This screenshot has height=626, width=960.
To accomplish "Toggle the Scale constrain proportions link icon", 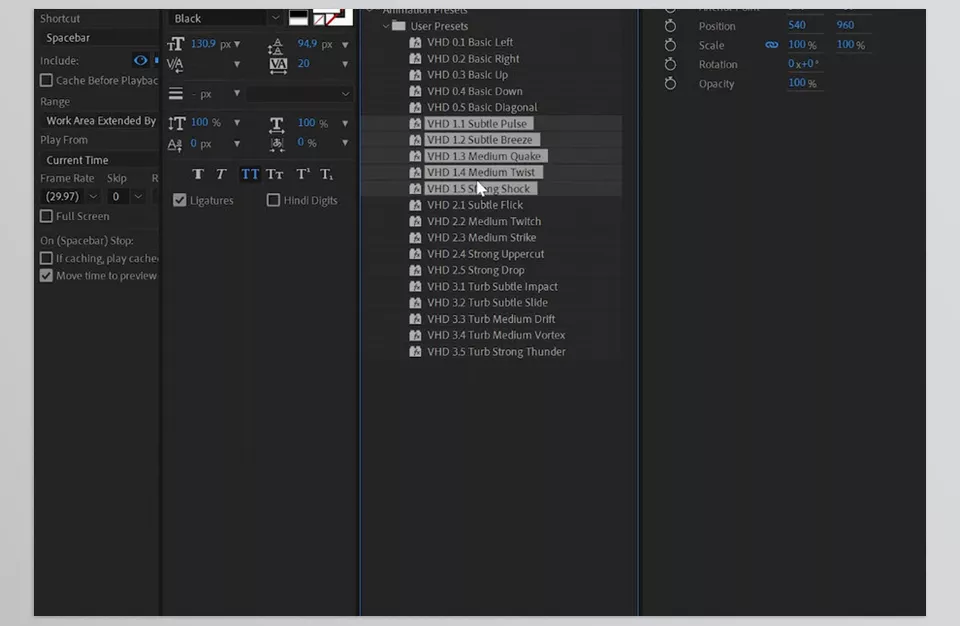I will click(x=771, y=45).
